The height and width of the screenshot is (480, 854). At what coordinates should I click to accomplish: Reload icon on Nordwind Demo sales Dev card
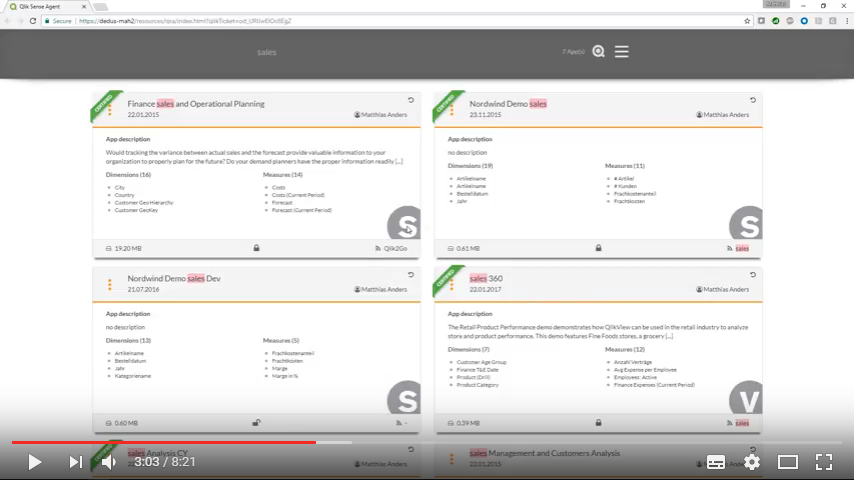click(411, 275)
